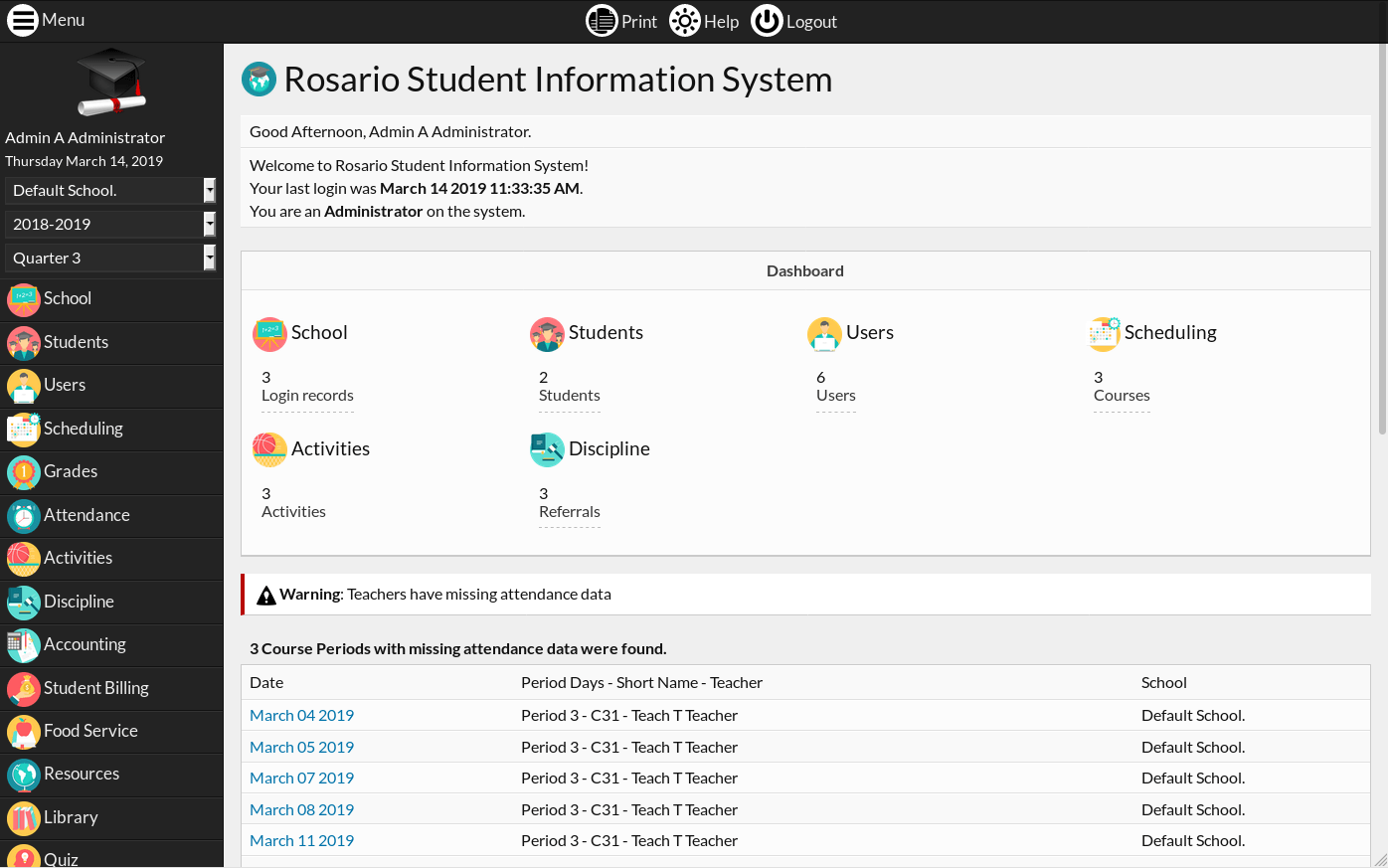Screen dimensions: 1388x868
Task: Expand the Default School dropdown
Action: (110, 191)
